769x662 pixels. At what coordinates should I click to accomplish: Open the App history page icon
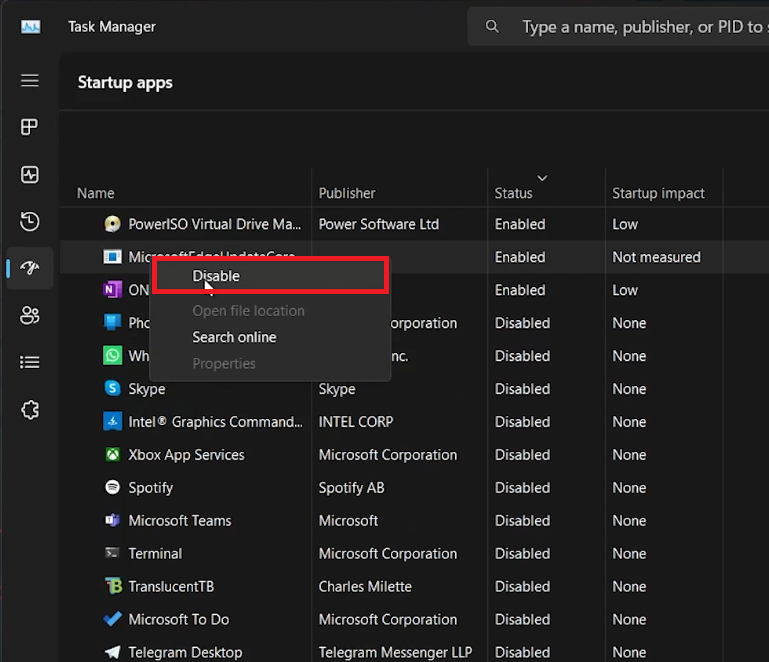(x=30, y=222)
